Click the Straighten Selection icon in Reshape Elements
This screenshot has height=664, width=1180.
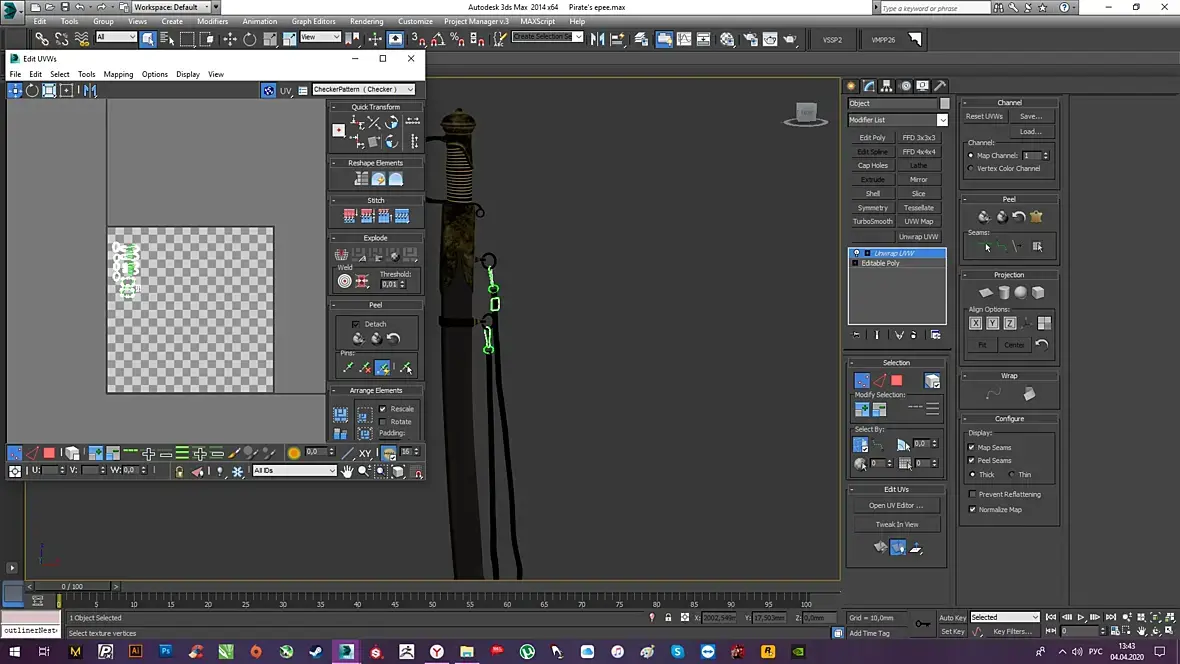click(x=361, y=179)
